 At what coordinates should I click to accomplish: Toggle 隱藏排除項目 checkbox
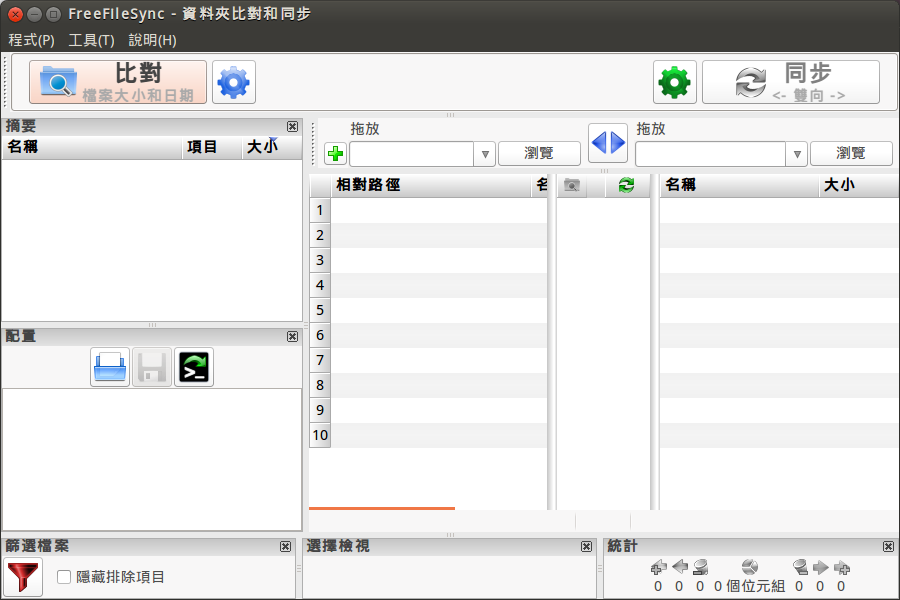tap(64, 576)
